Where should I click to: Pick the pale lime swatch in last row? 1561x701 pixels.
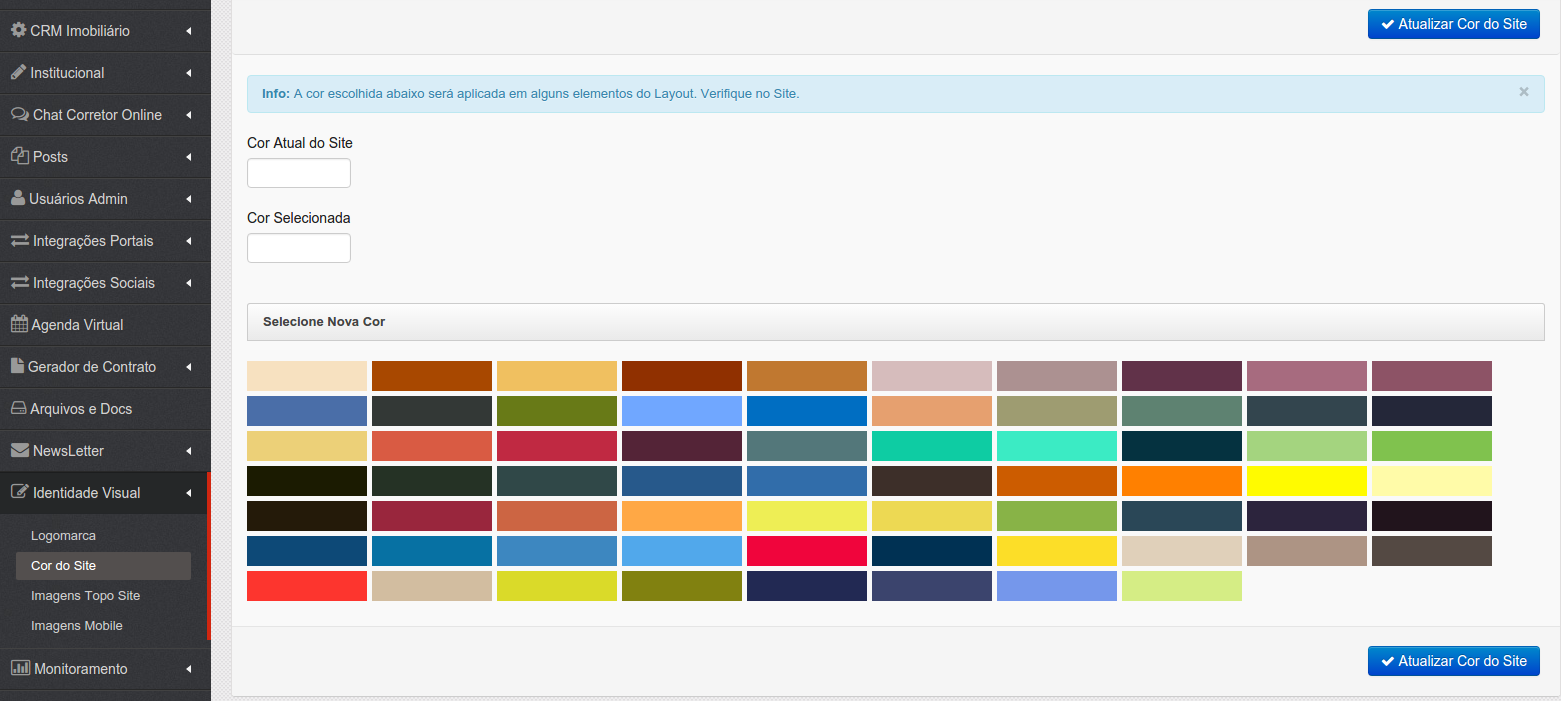tap(1182, 586)
